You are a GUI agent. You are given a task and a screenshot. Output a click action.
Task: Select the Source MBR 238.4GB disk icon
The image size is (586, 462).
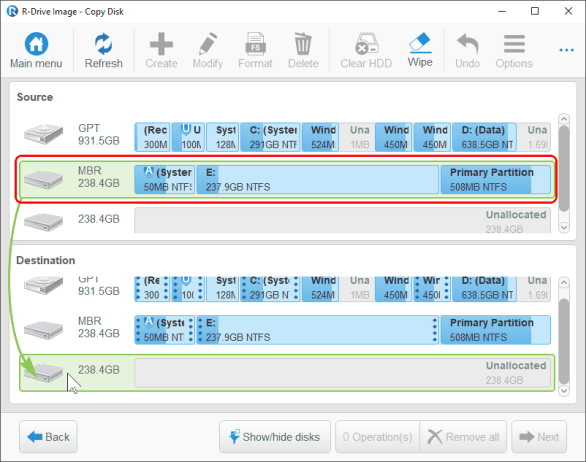pos(43,179)
